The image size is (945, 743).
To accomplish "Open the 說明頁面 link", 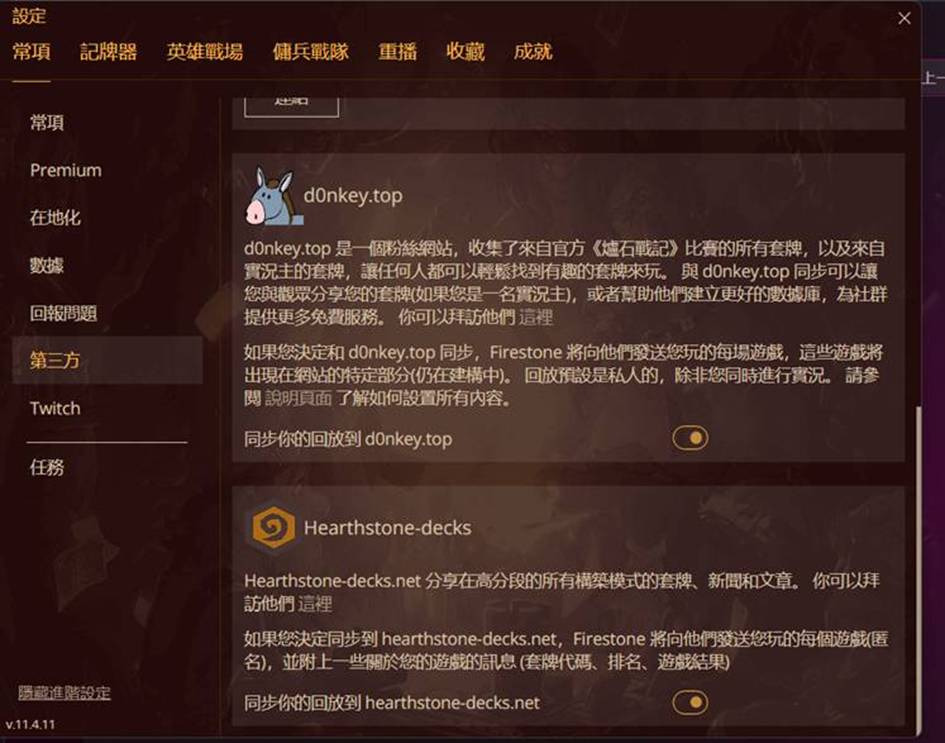I will [298, 398].
